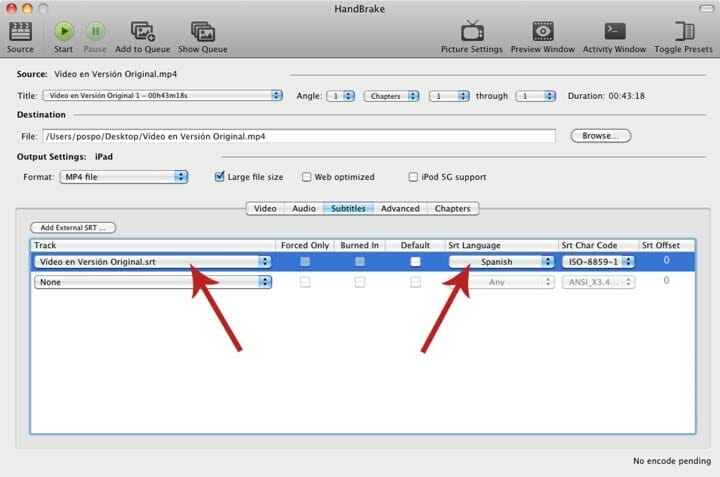Close the HandBrake window with red button
This screenshot has width=720, height=477.
point(11,8)
